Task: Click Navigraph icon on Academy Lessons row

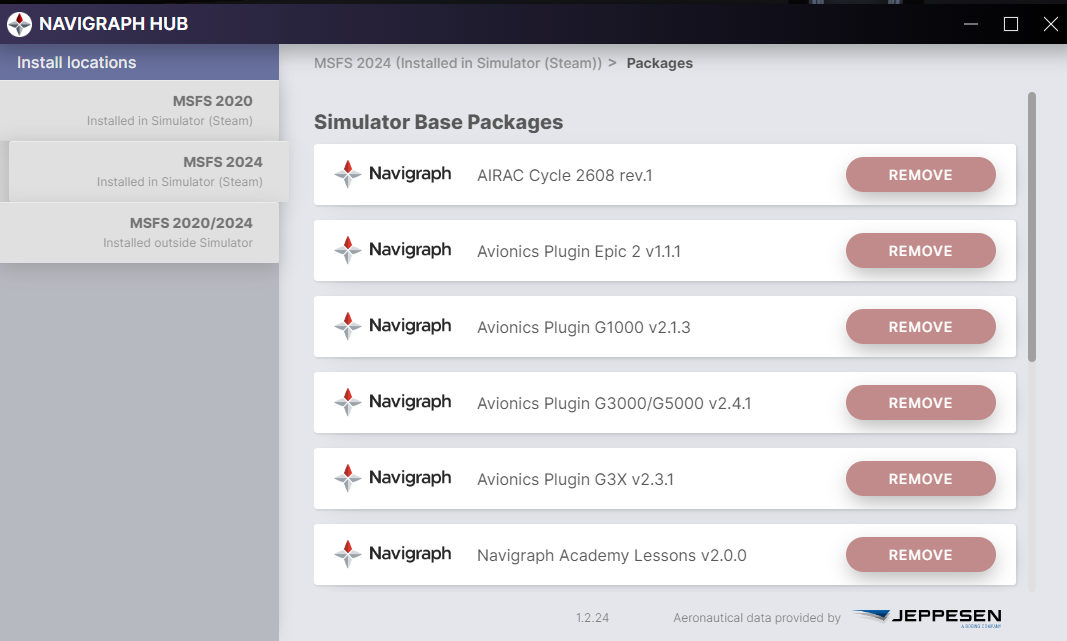Action: coord(348,555)
